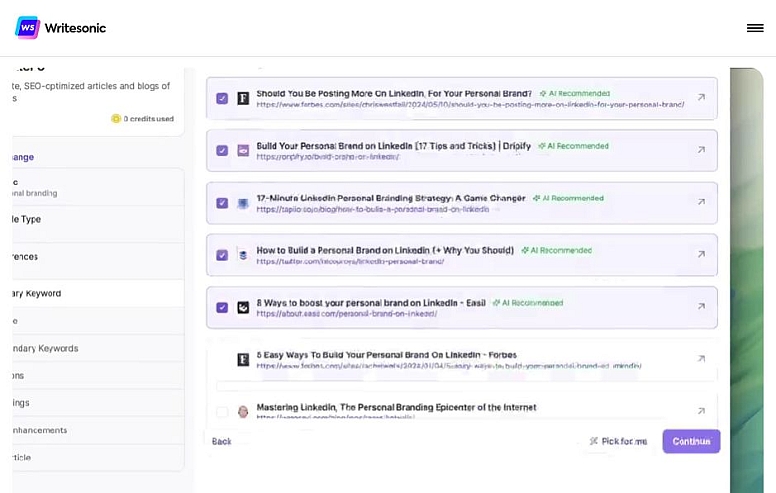Select the Headings sidebar step

pos(98,402)
